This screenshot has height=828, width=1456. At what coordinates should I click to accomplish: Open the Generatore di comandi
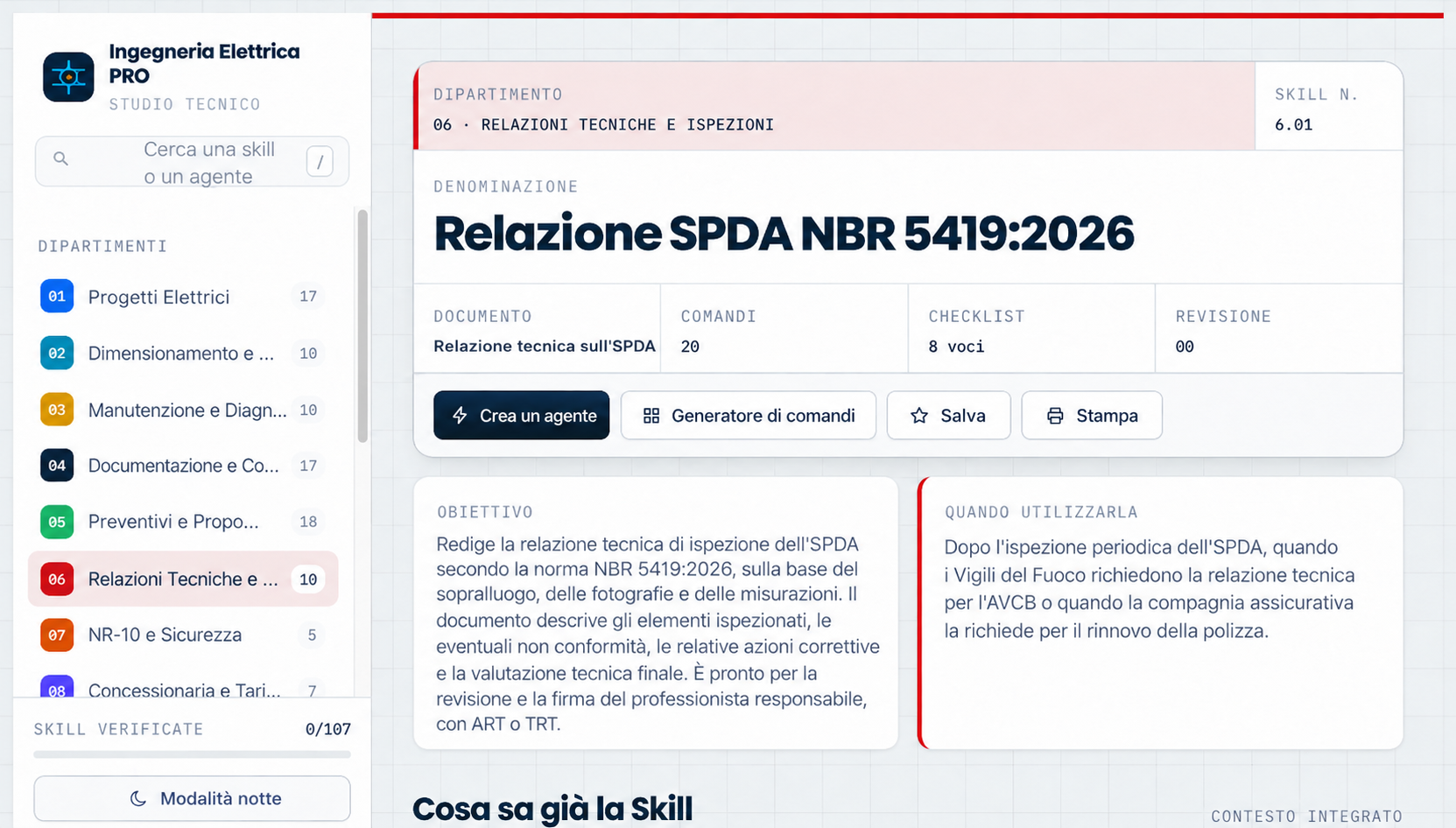coord(749,416)
